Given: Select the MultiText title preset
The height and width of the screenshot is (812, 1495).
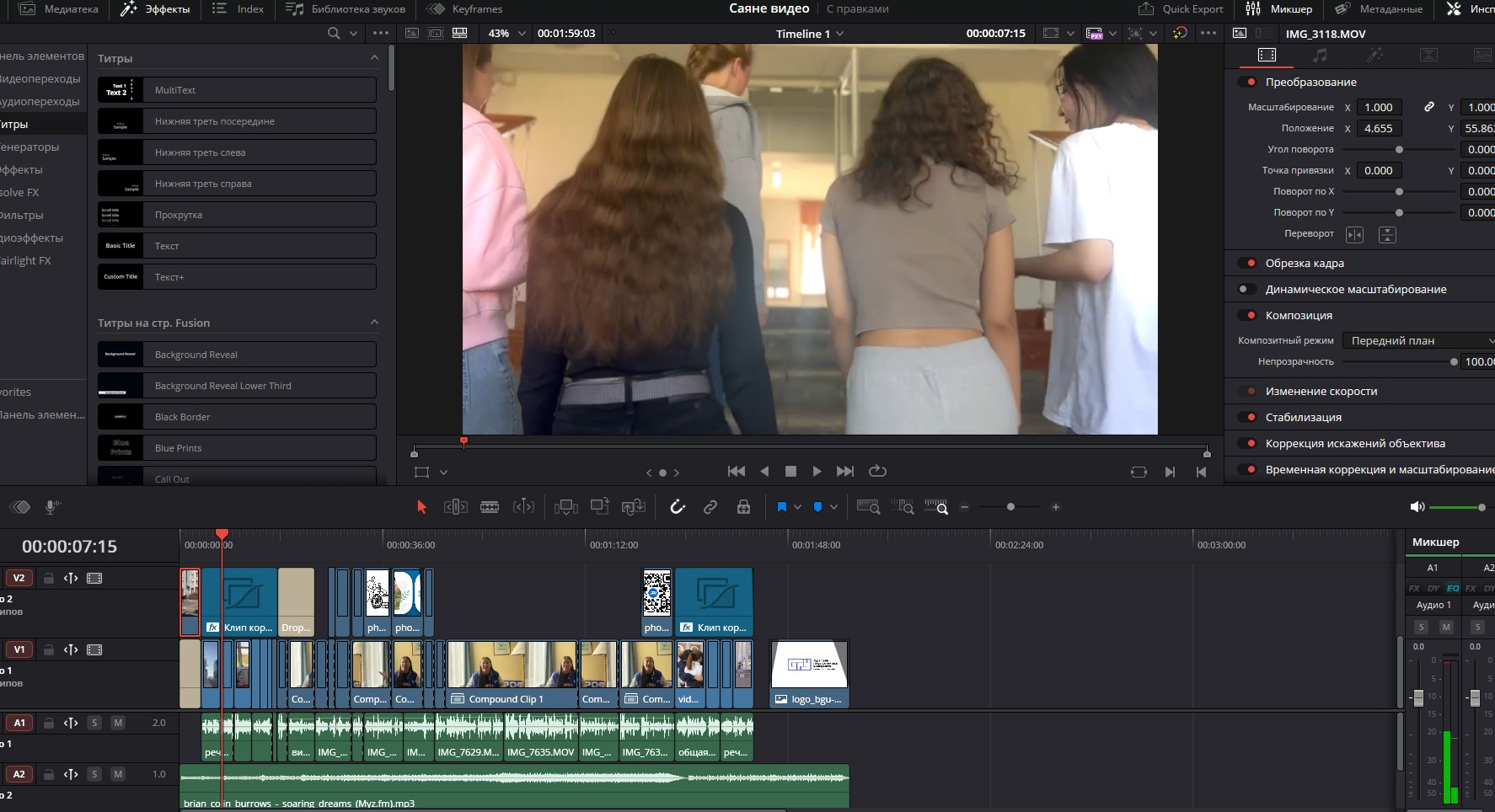Looking at the screenshot, I should (x=237, y=90).
